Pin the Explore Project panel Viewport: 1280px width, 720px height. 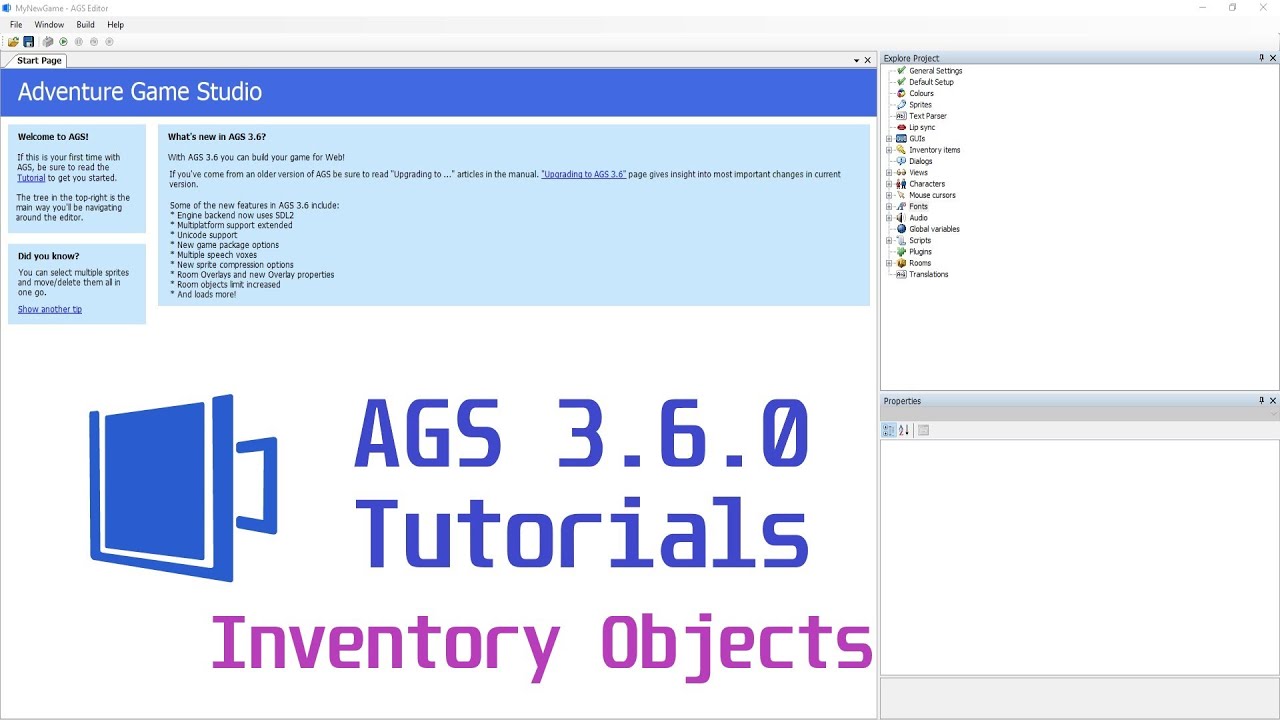1261,58
